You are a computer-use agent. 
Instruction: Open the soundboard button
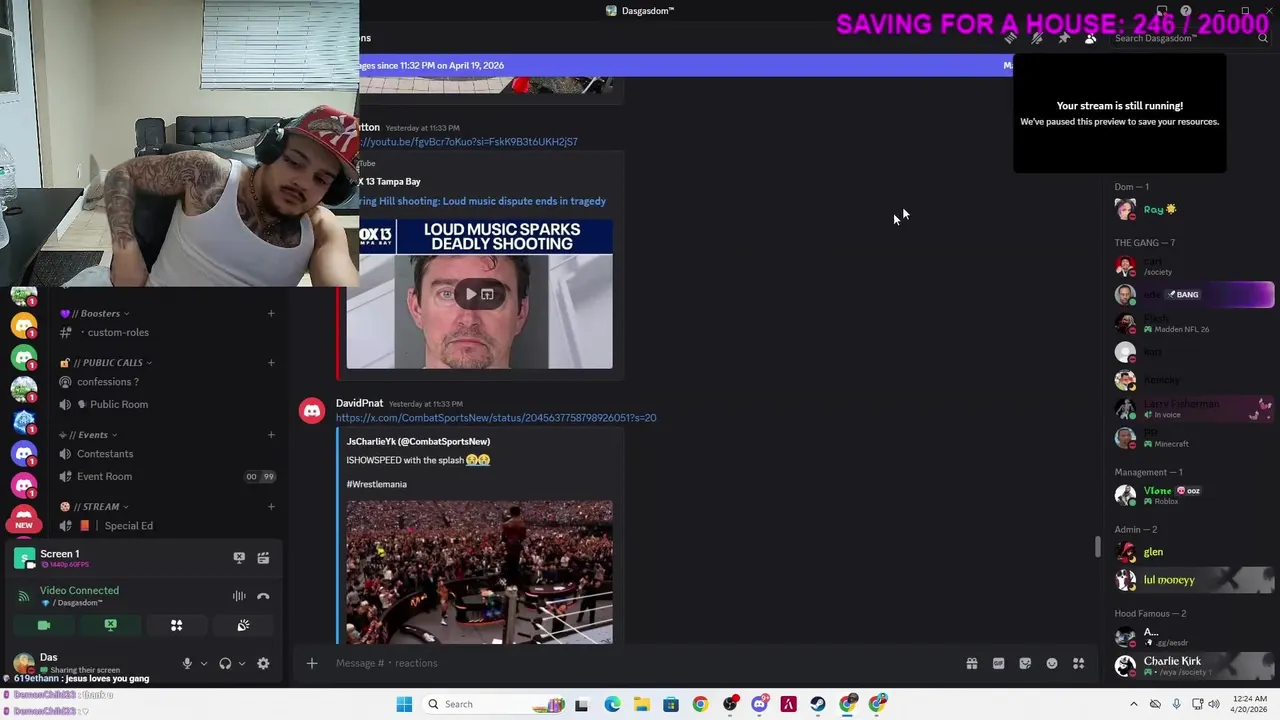pos(243,625)
